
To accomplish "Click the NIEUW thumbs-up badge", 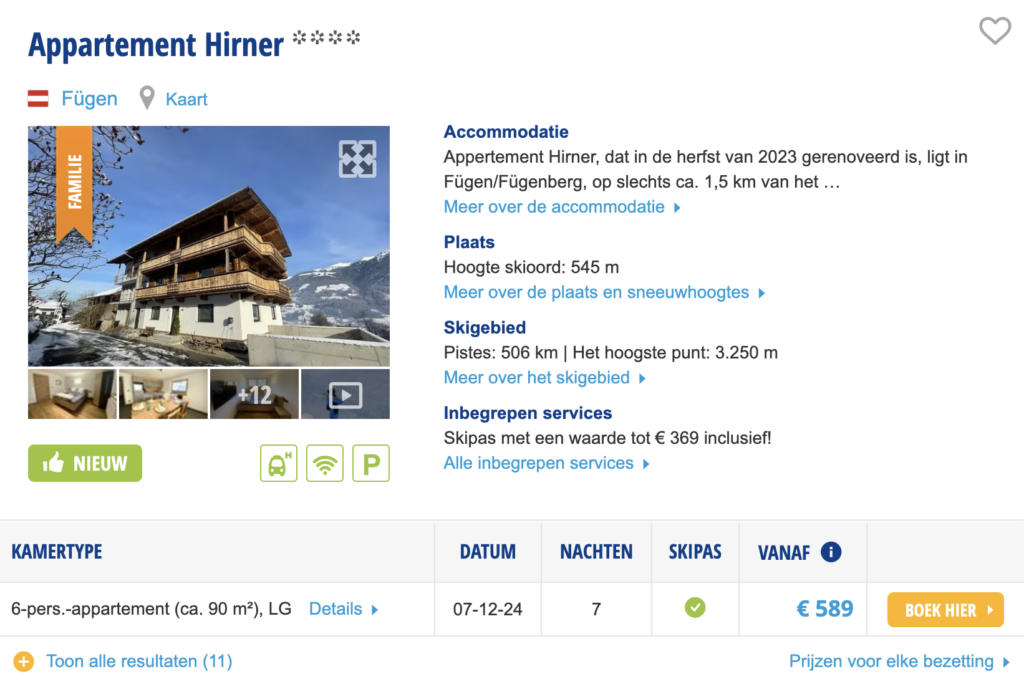I will point(85,463).
